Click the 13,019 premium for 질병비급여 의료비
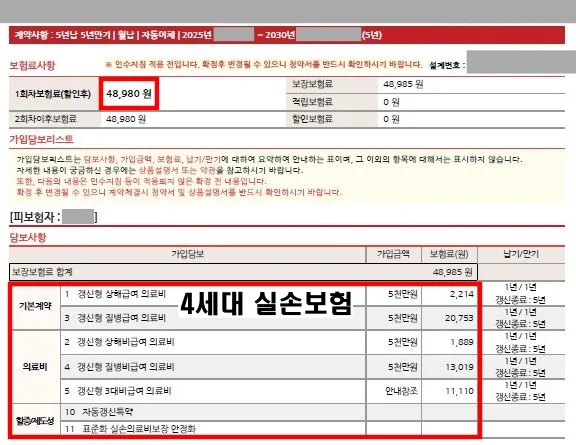This screenshot has height=445, width=576. 460,367
